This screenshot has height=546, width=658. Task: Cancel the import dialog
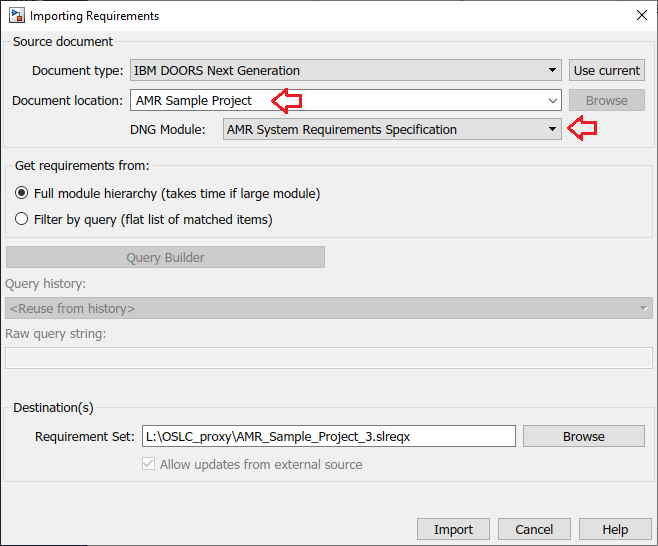[x=534, y=530]
